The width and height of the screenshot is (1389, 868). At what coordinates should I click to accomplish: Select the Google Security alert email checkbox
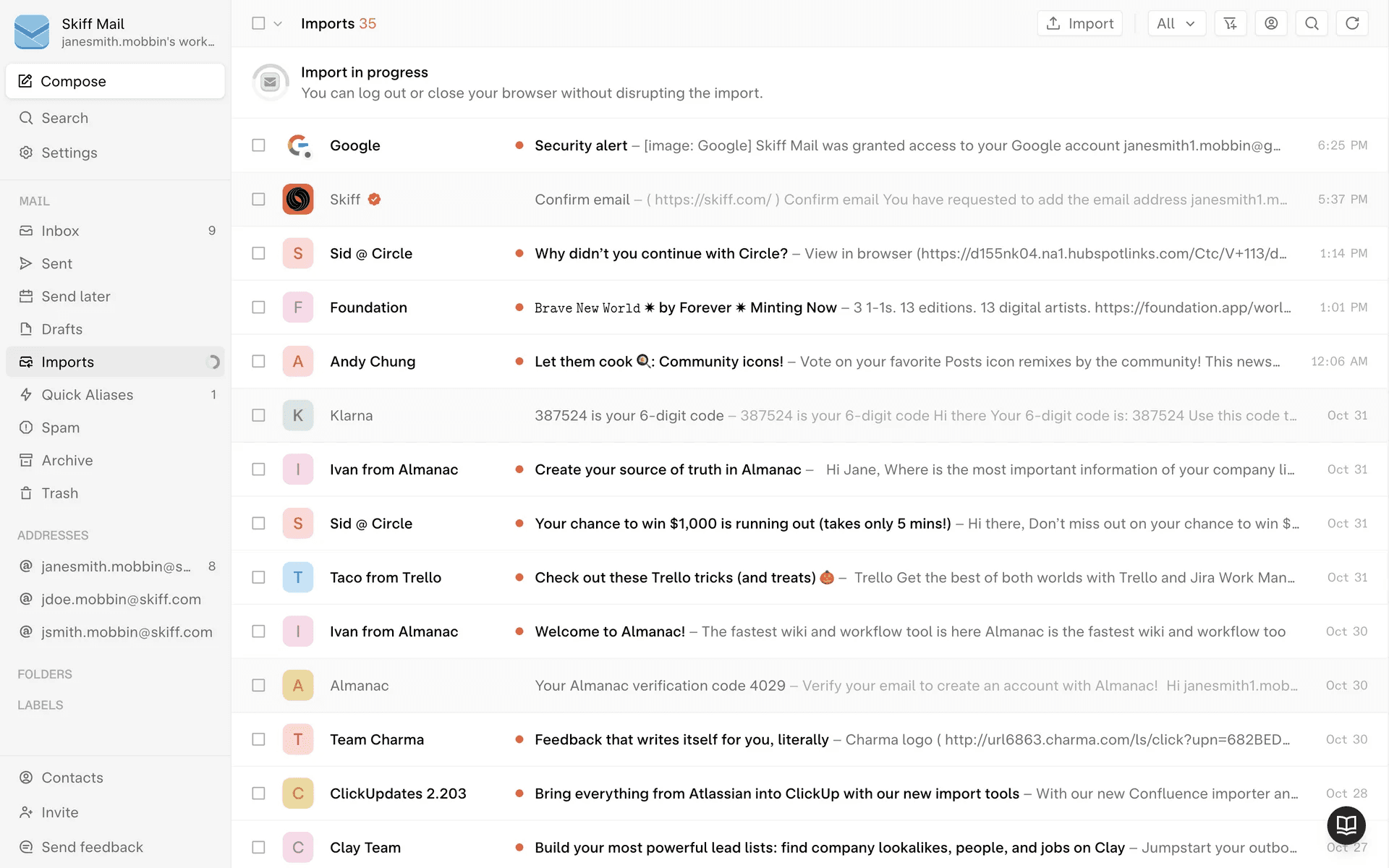pyautogui.click(x=258, y=145)
